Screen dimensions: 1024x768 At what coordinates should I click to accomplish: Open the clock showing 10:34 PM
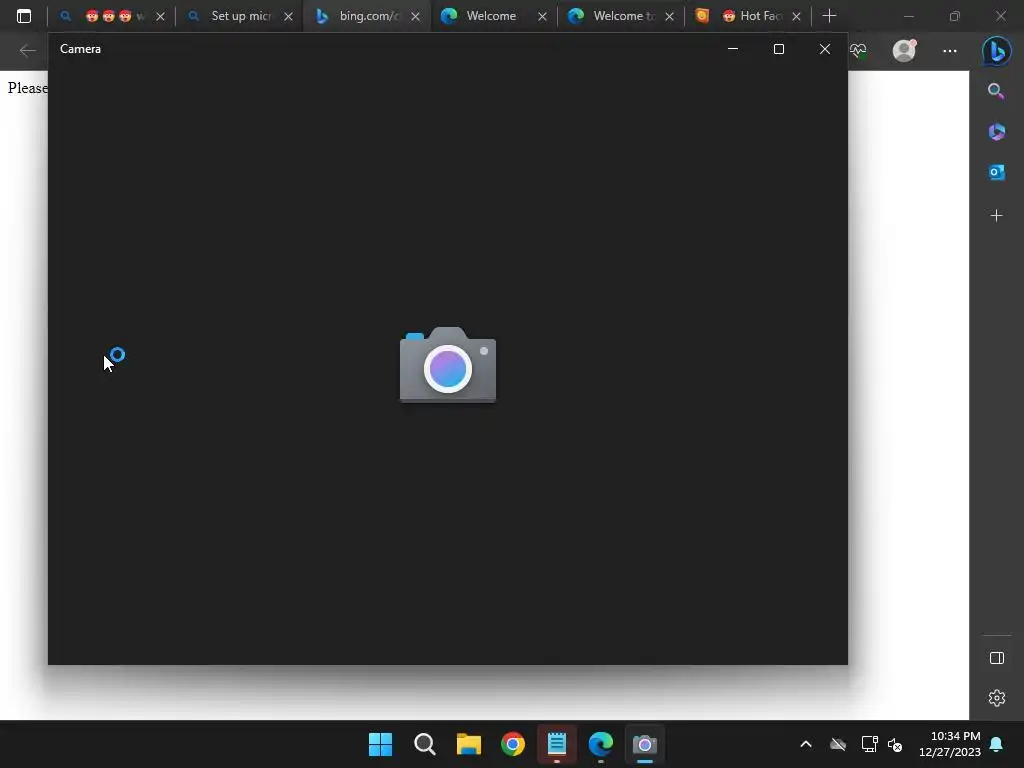tap(950, 744)
